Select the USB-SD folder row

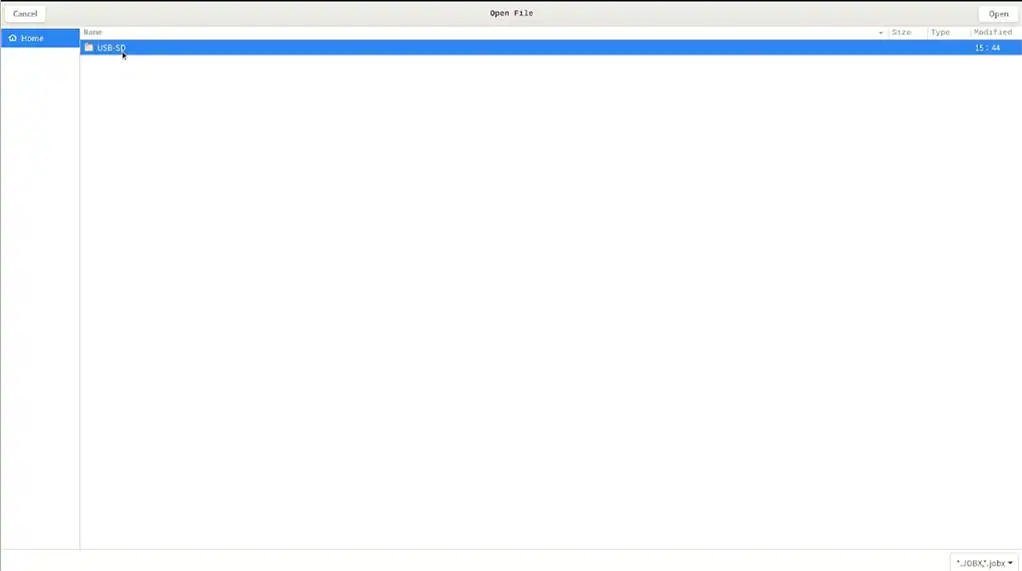pyautogui.click(x=551, y=48)
